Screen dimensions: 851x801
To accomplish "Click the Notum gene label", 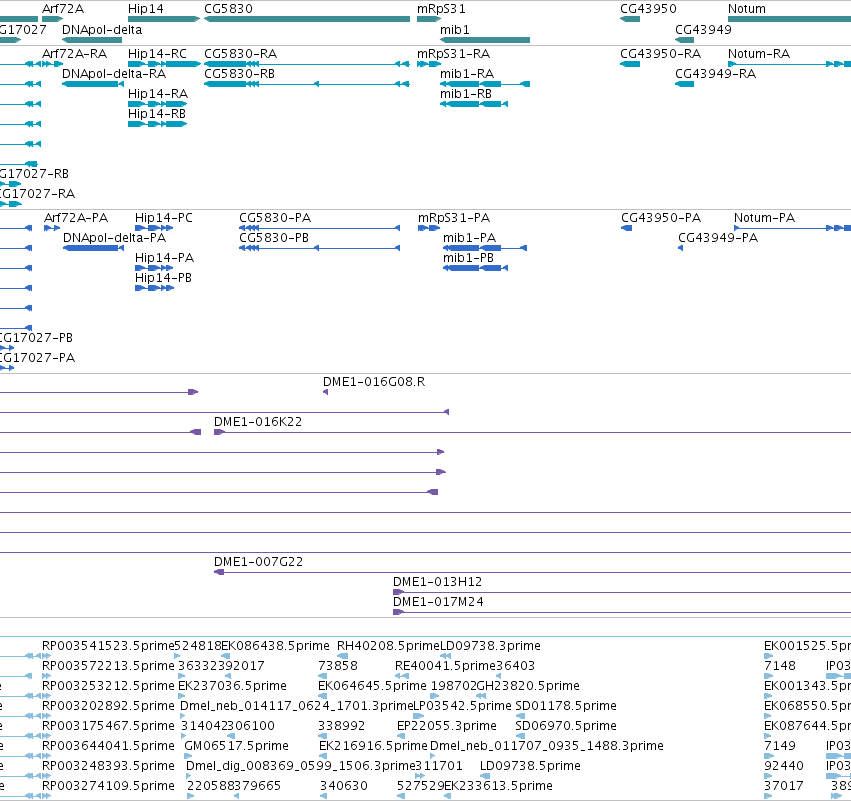I will (747, 9).
